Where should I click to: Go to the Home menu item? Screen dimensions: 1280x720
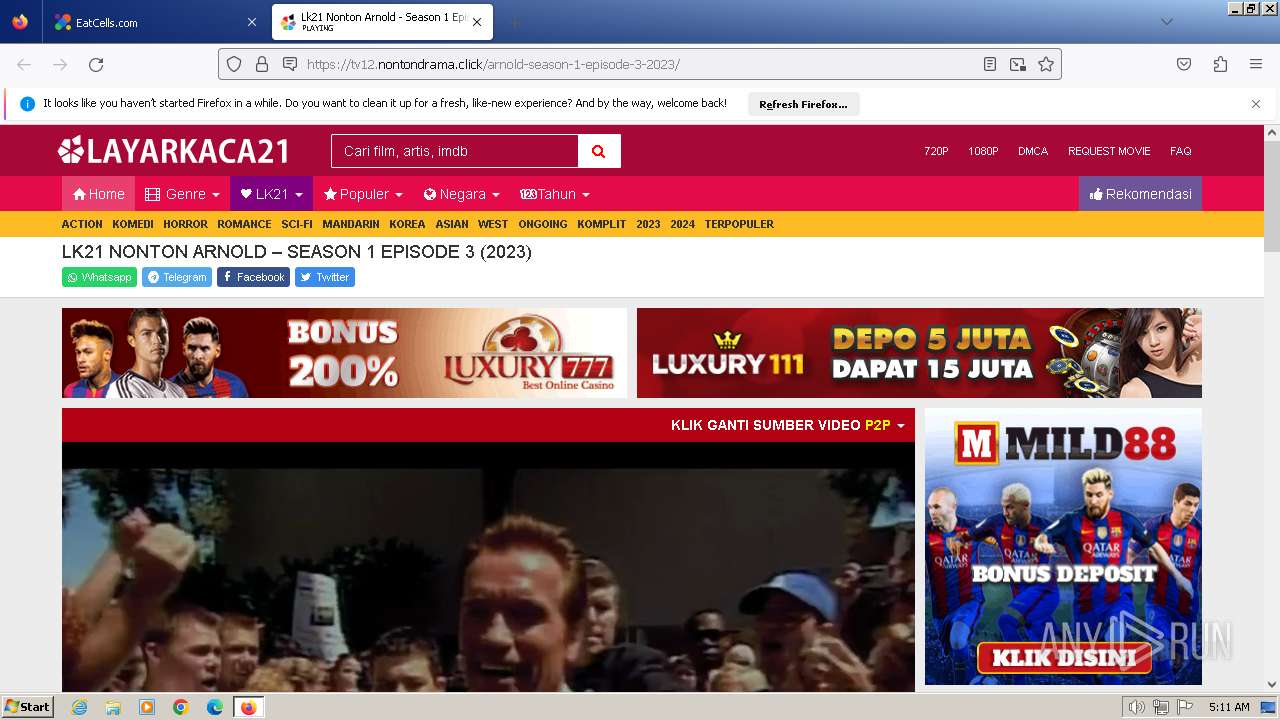coord(98,194)
